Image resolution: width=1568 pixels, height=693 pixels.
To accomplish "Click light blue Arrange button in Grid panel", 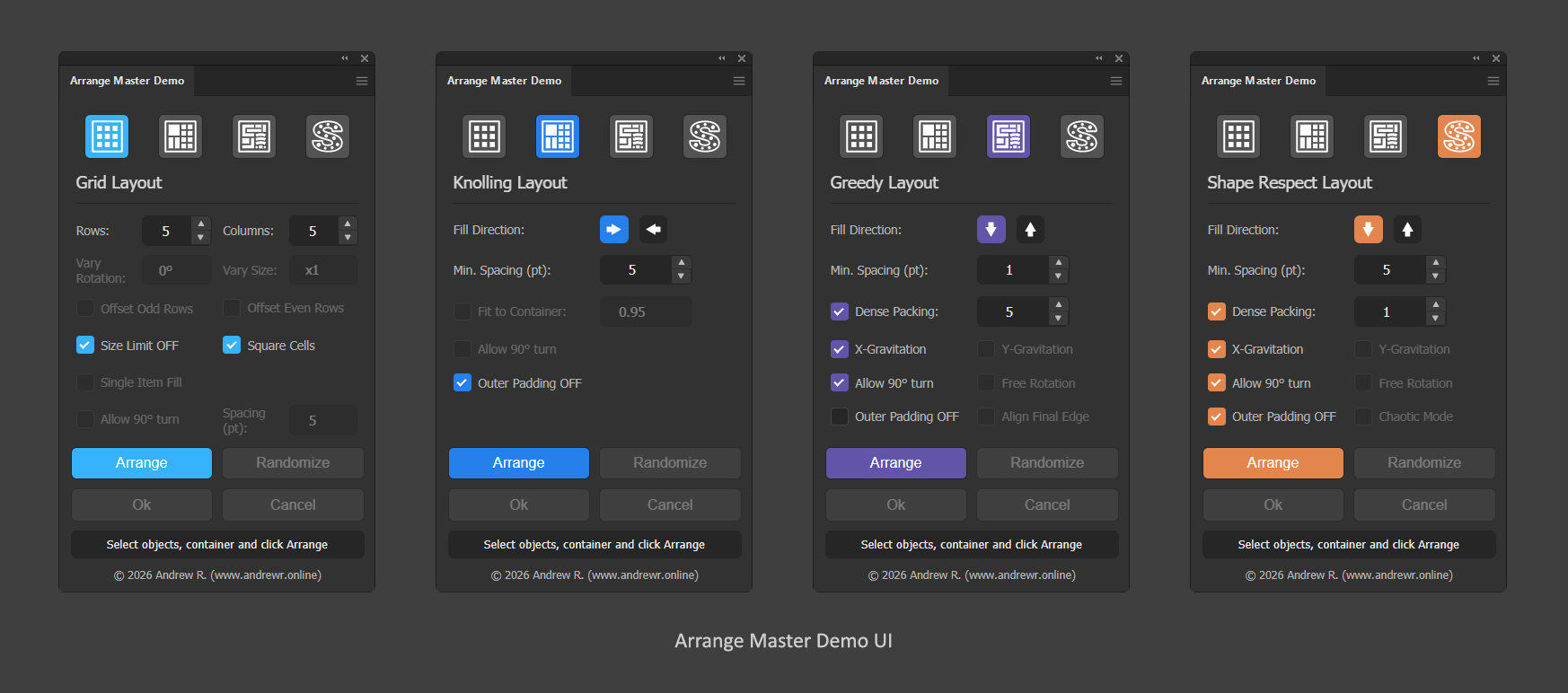I will tap(142, 463).
